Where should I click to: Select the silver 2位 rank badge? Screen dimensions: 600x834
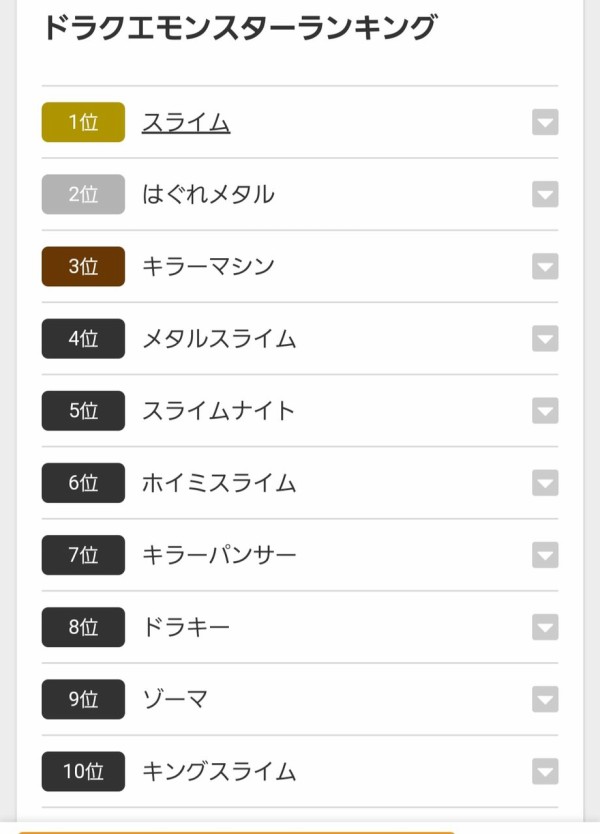(x=82, y=194)
